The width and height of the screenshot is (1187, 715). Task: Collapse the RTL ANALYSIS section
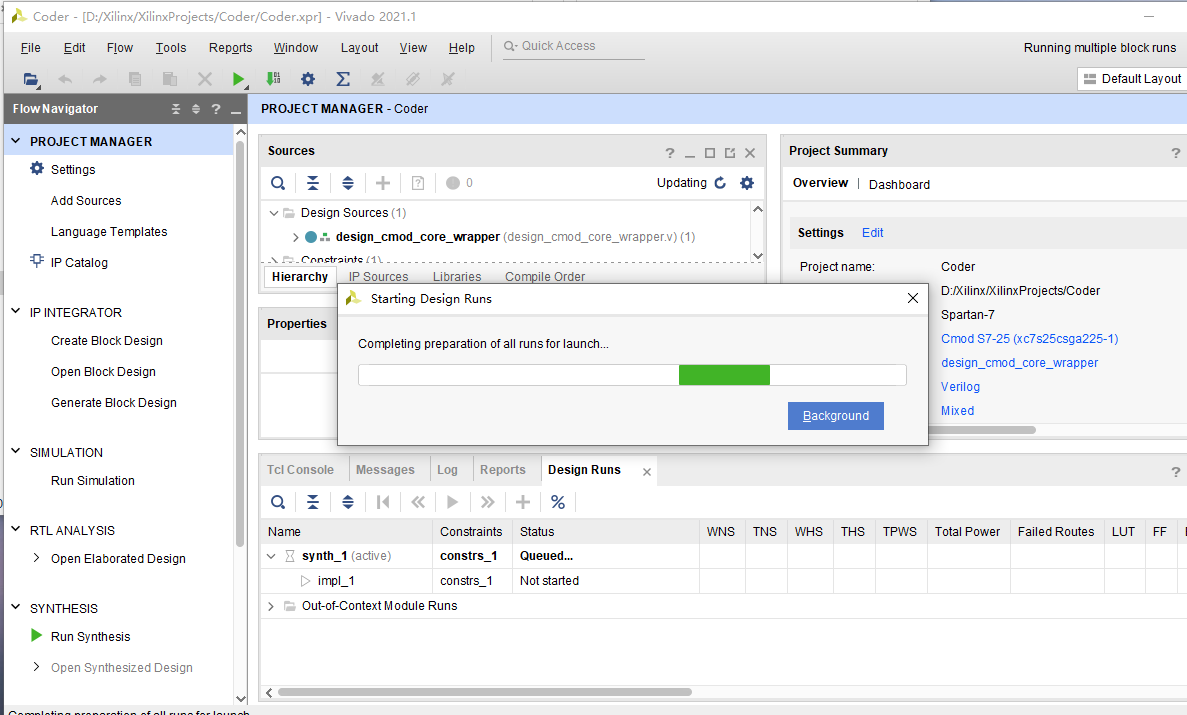(x=16, y=529)
